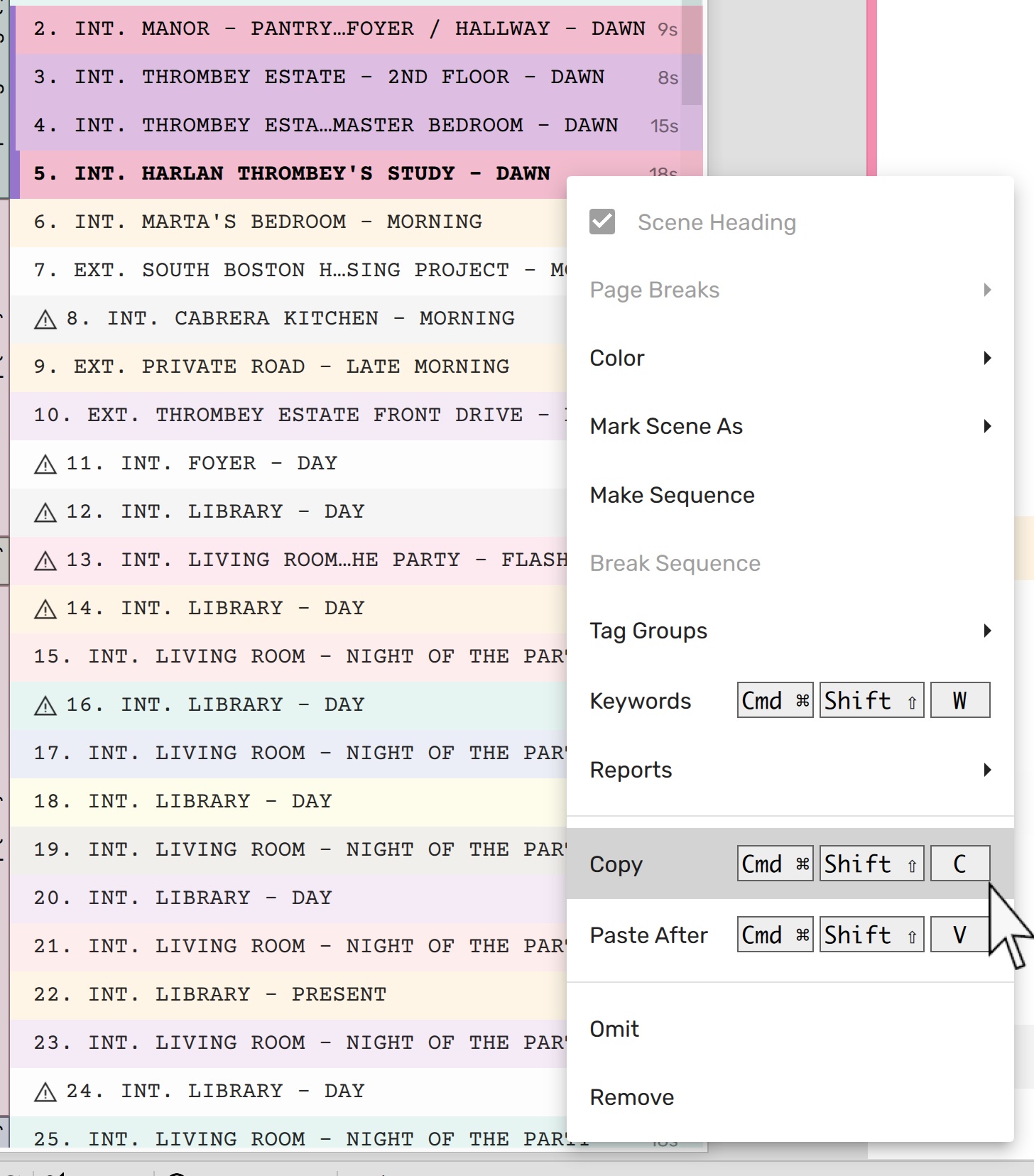Open the Reports submenu arrow
The height and width of the screenshot is (1176, 1034).
coord(986,770)
